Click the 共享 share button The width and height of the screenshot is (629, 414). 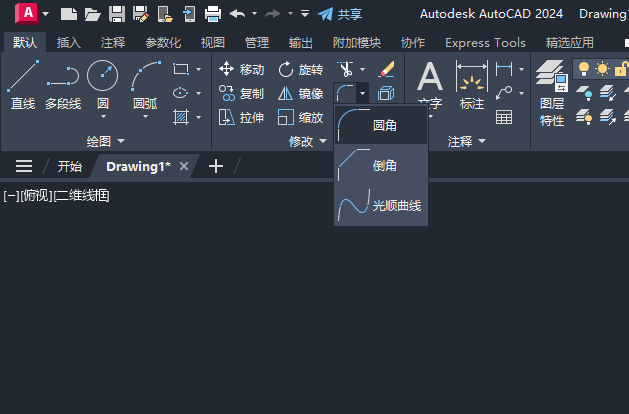340,14
